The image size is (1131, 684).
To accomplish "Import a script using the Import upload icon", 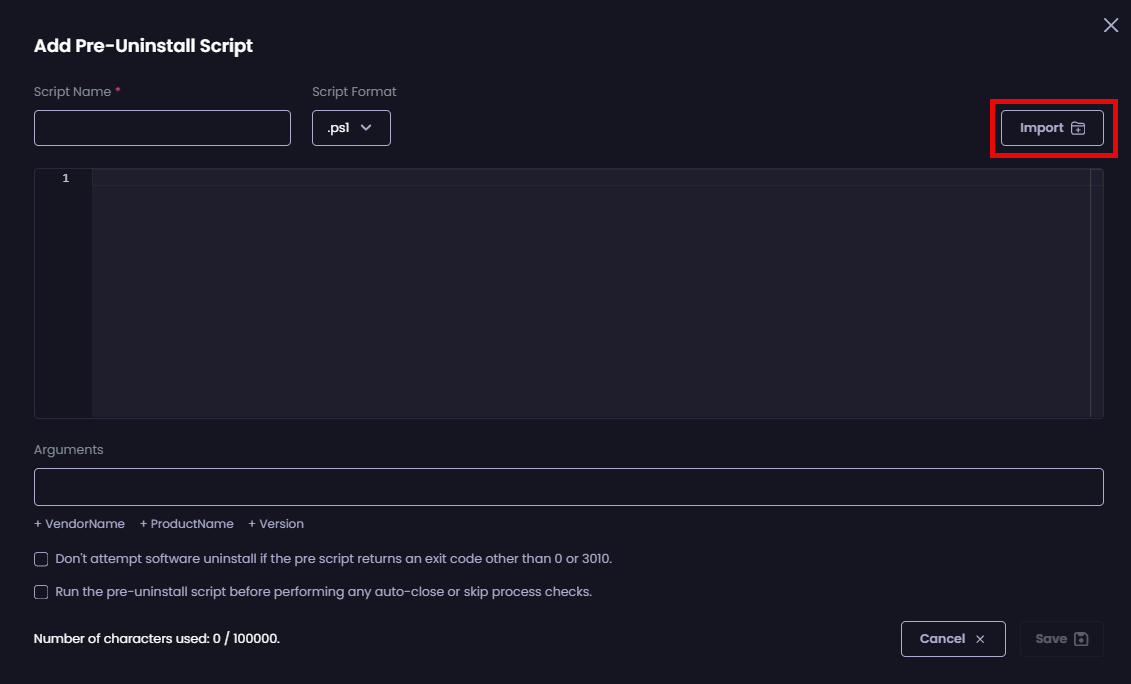I will pos(1078,127).
